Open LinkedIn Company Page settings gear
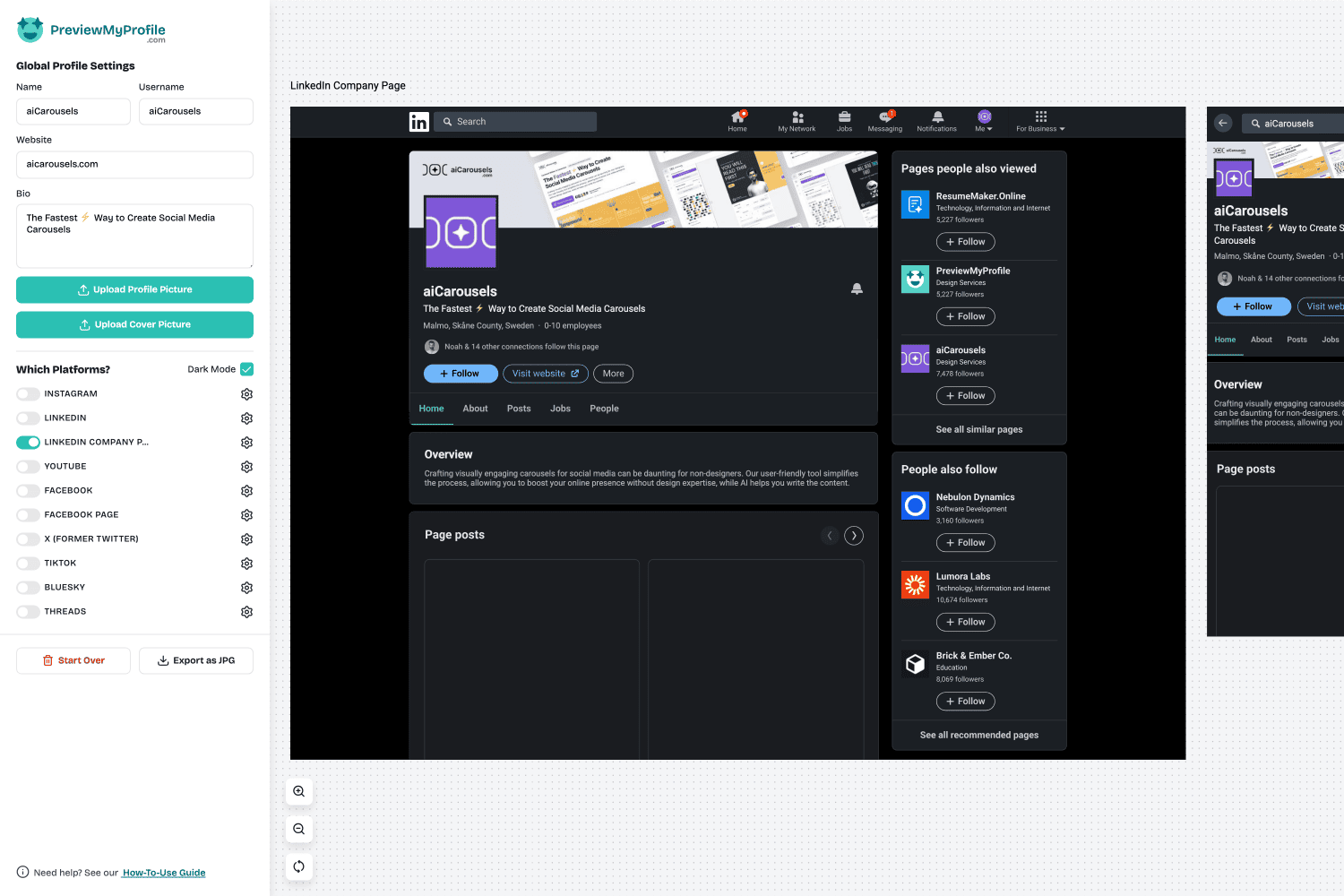The image size is (1344, 896). pos(246,443)
